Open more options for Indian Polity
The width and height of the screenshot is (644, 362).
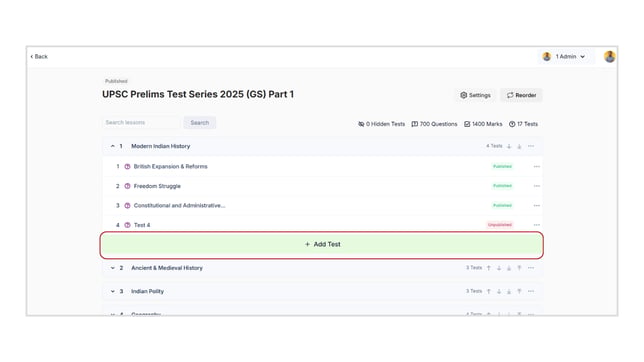point(531,291)
